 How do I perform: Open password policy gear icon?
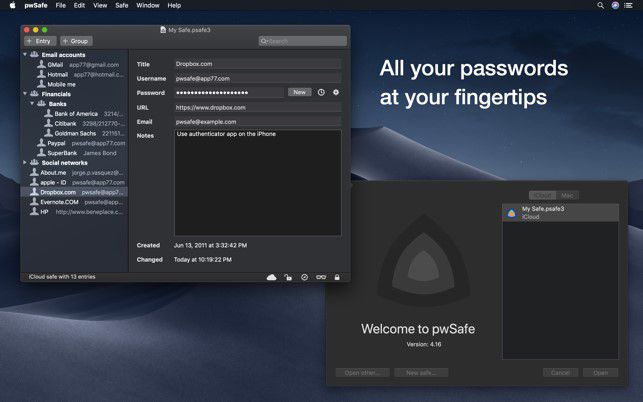(x=336, y=92)
